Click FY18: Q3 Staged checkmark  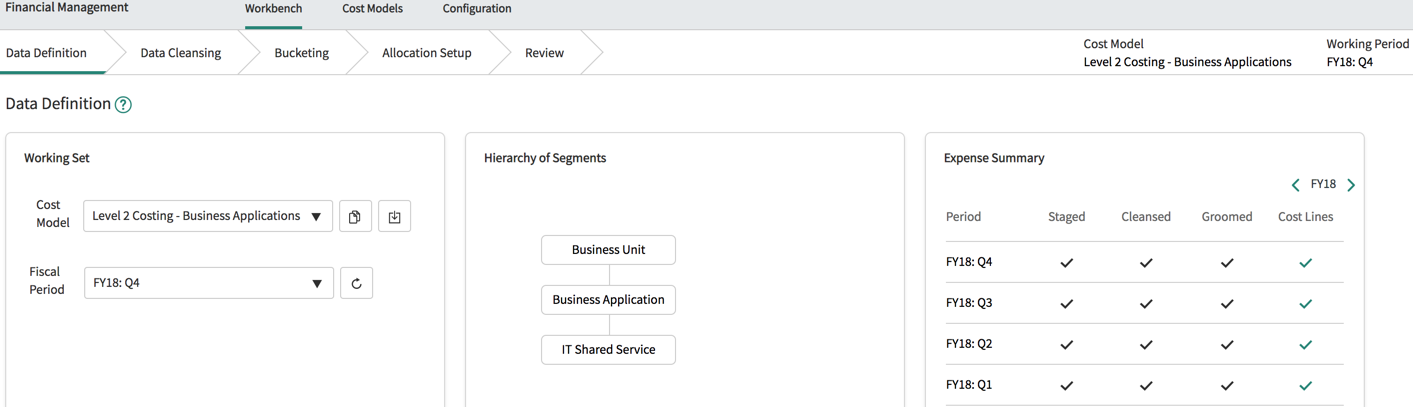[x=1066, y=304]
